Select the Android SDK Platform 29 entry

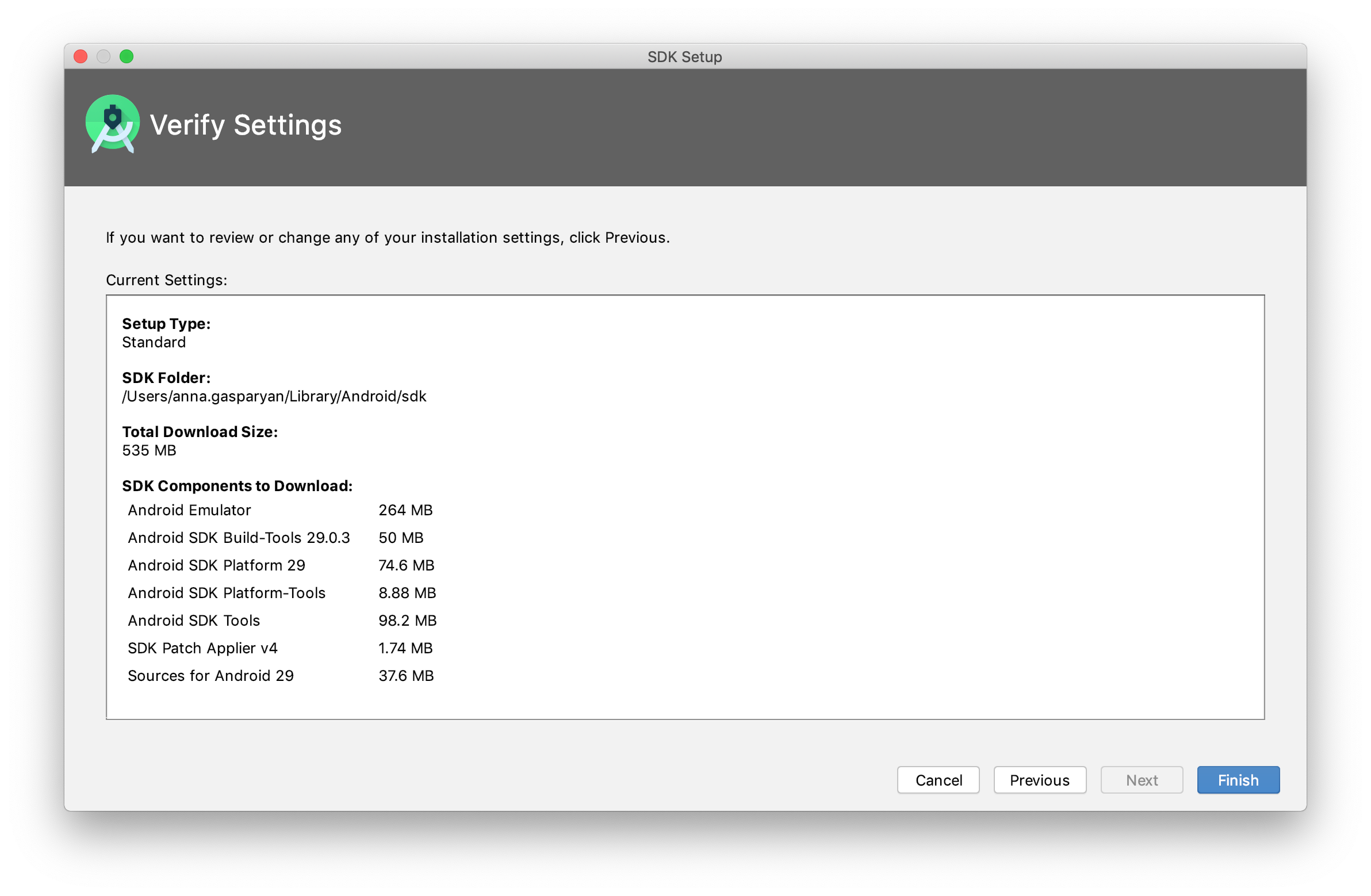click(216, 565)
